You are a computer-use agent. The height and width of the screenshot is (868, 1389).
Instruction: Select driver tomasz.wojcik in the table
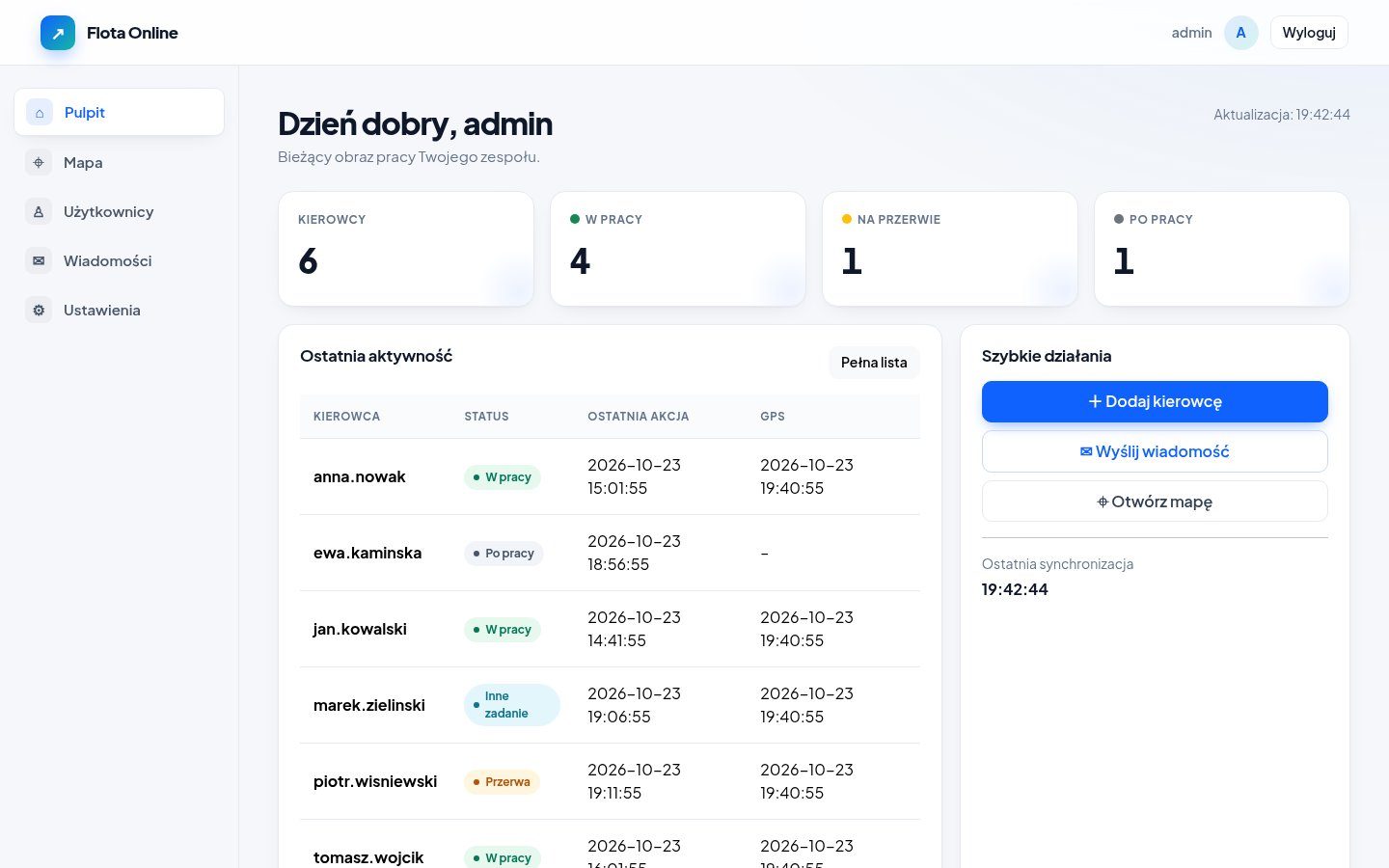(368, 857)
